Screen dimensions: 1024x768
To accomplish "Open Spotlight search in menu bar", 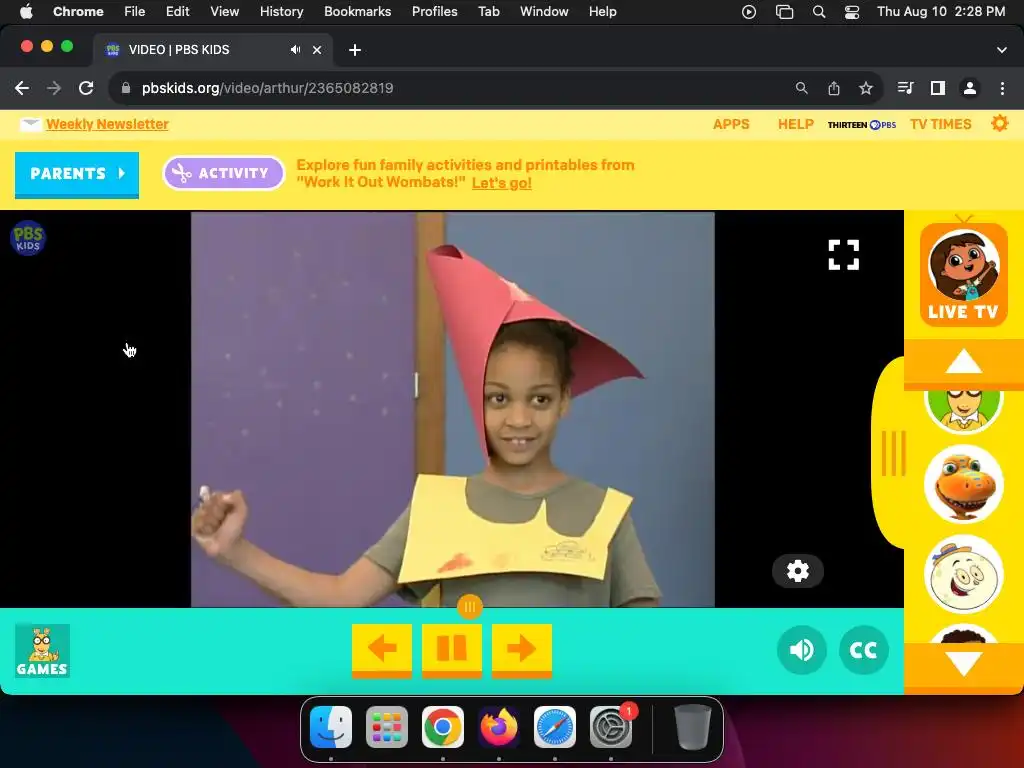I will point(818,12).
